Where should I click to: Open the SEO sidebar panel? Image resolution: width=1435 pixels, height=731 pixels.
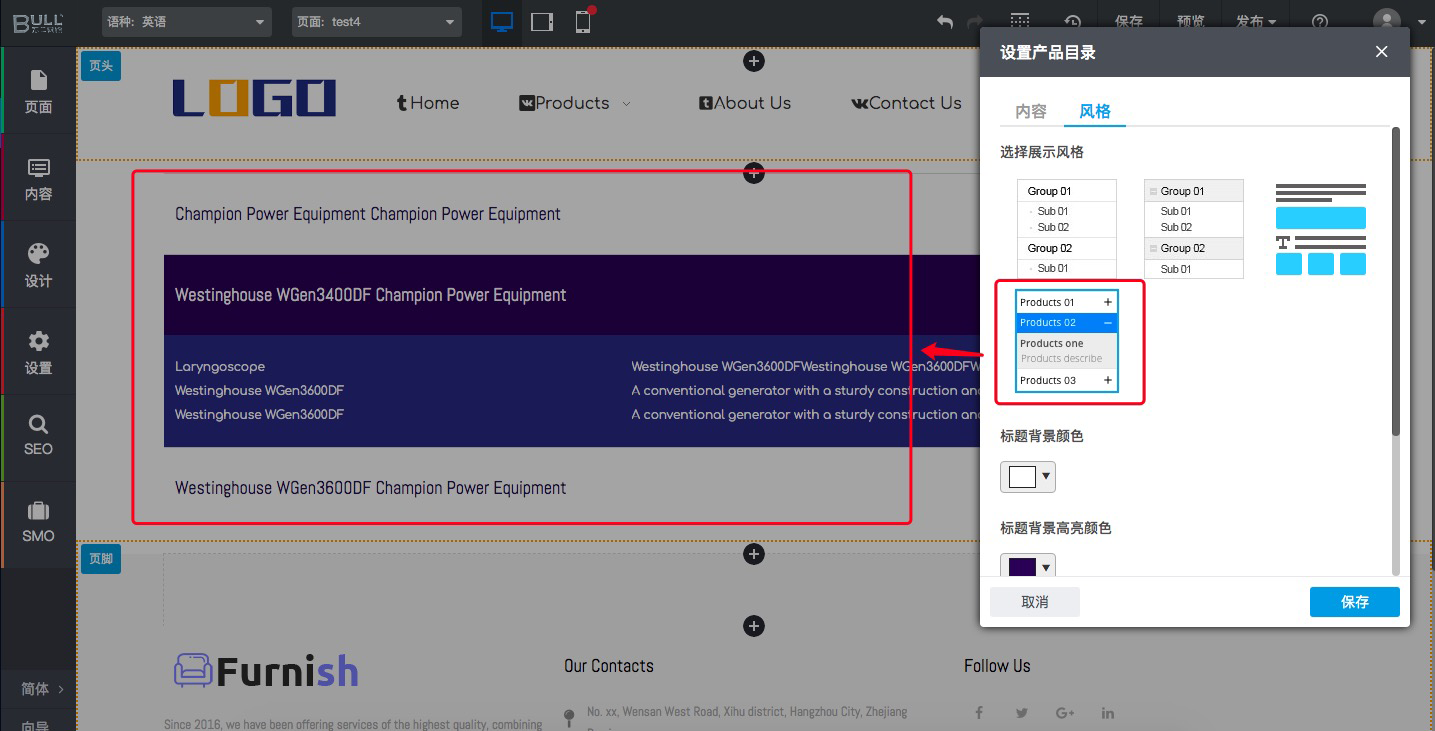coord(38,435)
